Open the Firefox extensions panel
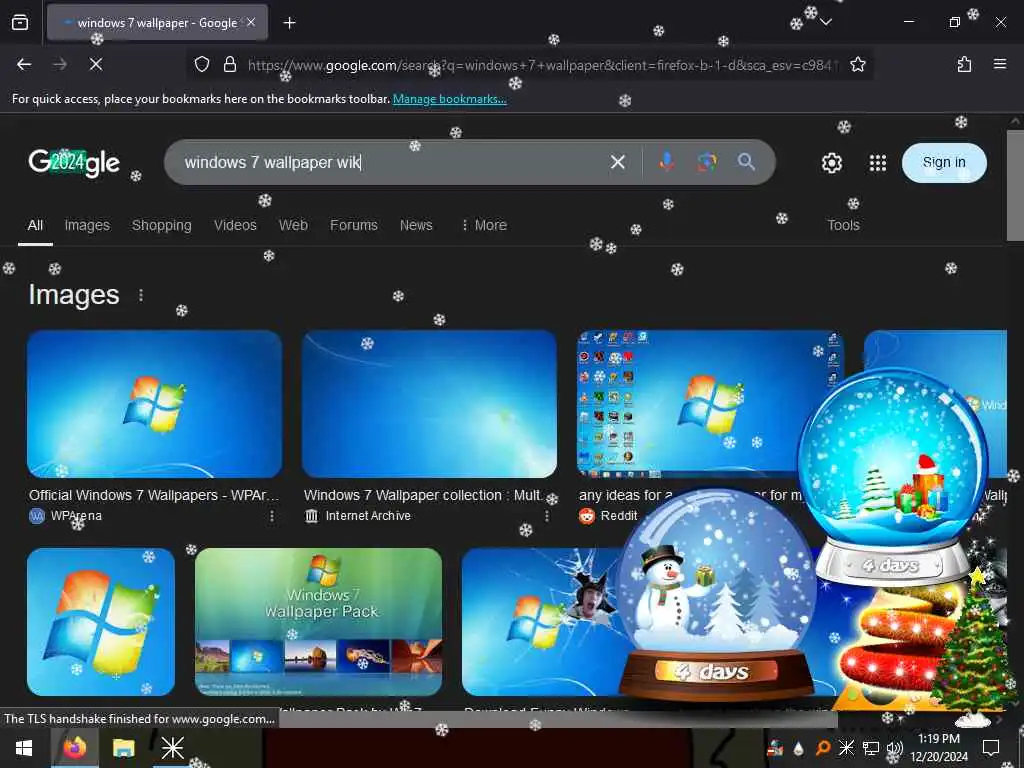Image resolution: width=1024 pixels, height=768 pixels. click(964, 64)
